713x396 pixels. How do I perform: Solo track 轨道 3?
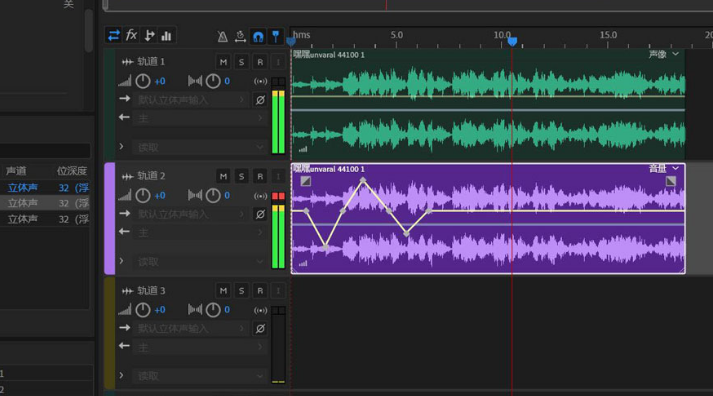[241, 291]
